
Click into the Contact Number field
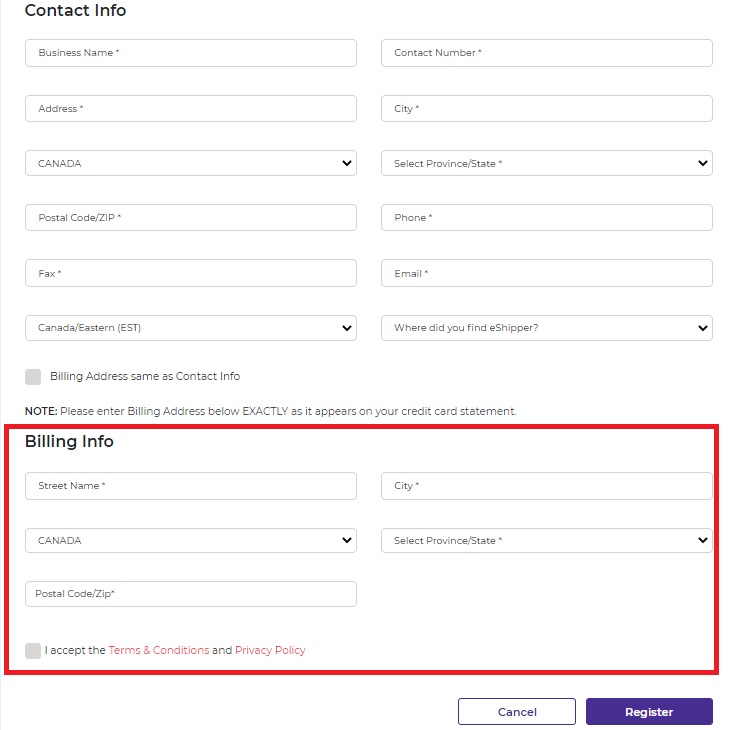point(546,53)
